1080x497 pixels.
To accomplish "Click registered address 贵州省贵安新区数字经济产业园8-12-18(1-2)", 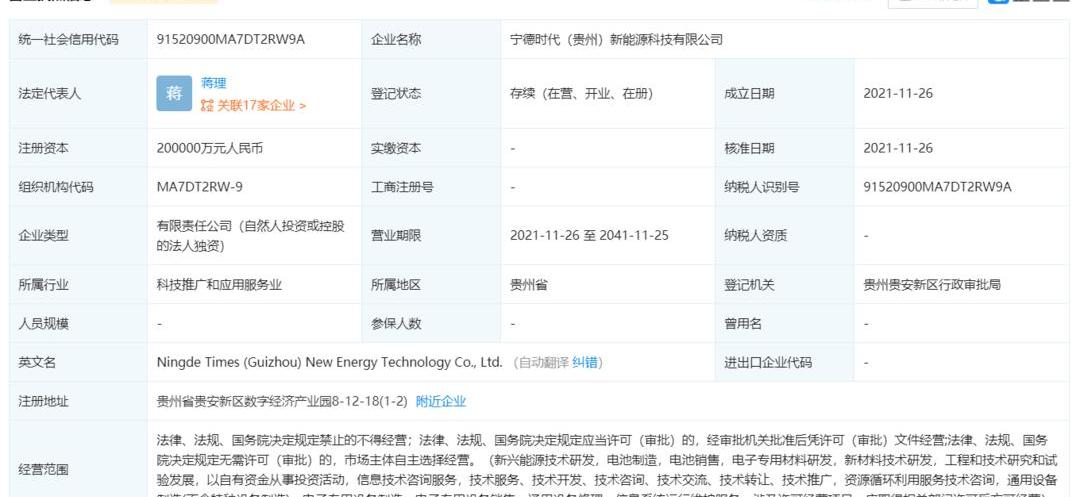I will (282, 401).
